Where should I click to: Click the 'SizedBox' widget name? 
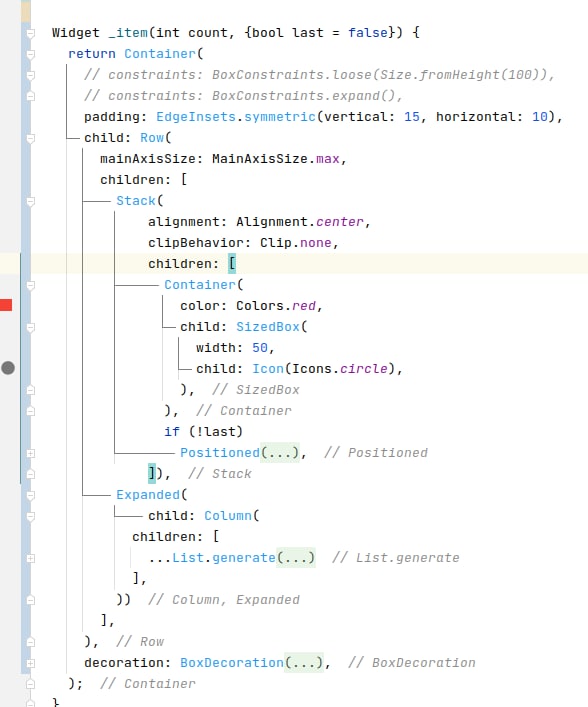coord(268,326)
